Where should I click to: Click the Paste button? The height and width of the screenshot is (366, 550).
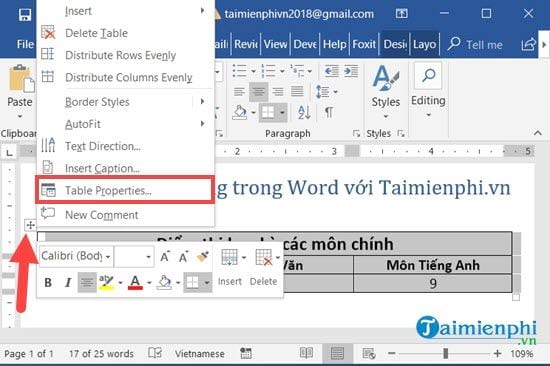(20, 91)
